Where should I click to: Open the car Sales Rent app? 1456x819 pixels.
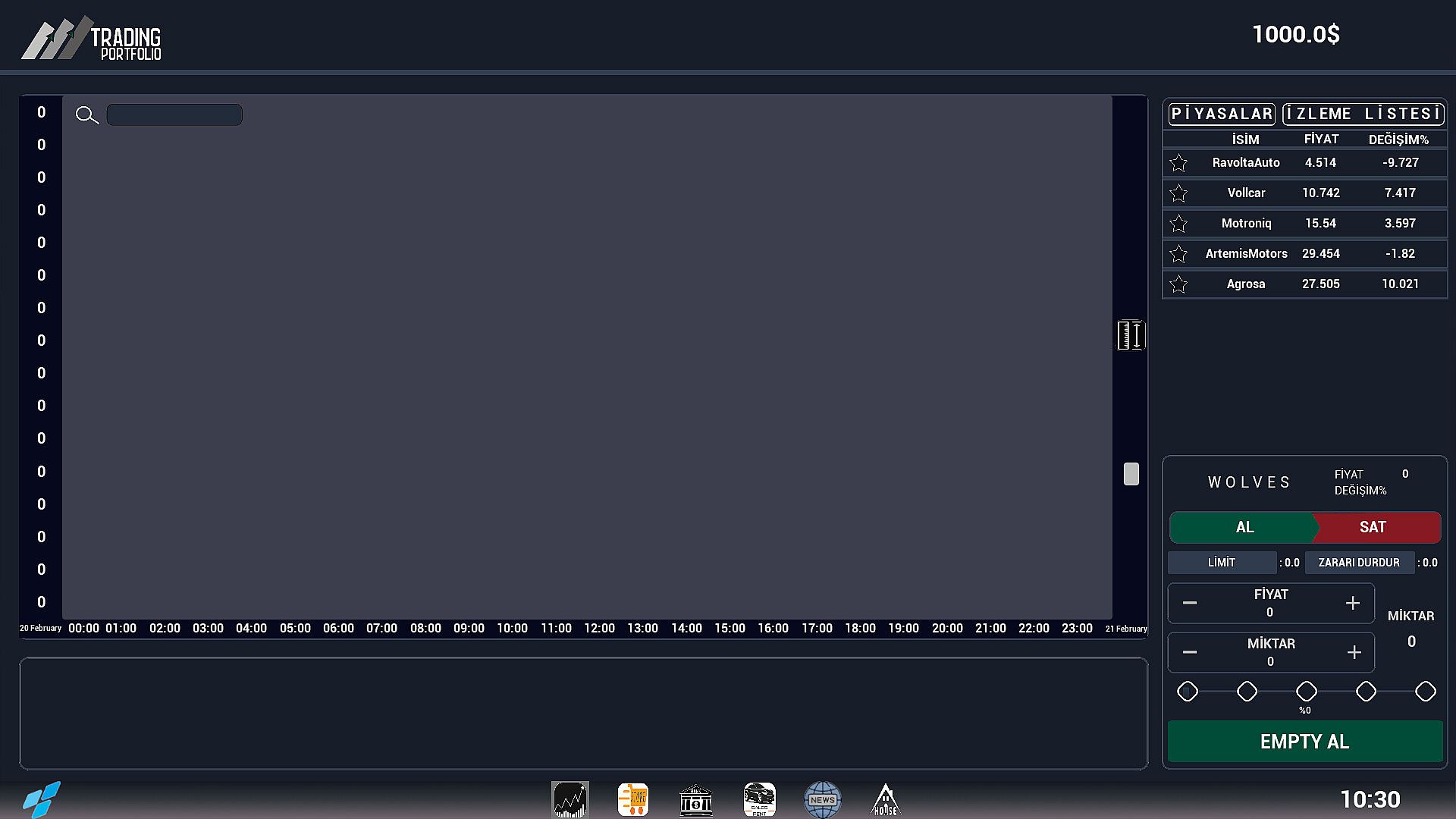759,799
